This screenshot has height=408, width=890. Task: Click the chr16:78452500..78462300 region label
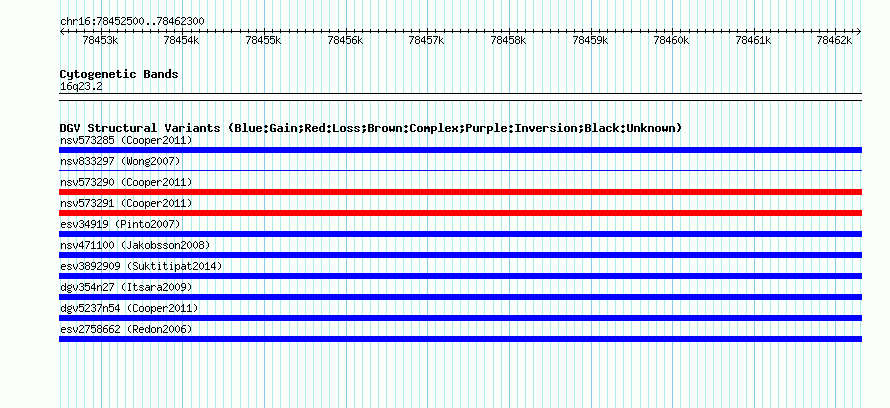point(132,21)
